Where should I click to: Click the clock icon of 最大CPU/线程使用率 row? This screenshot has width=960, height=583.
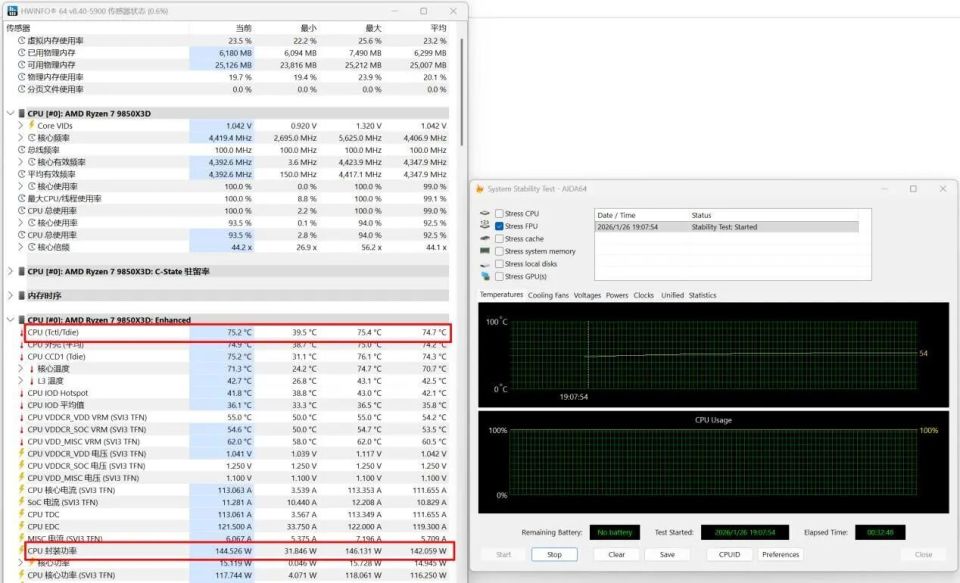pyautogui.click(x=21, y=198)
